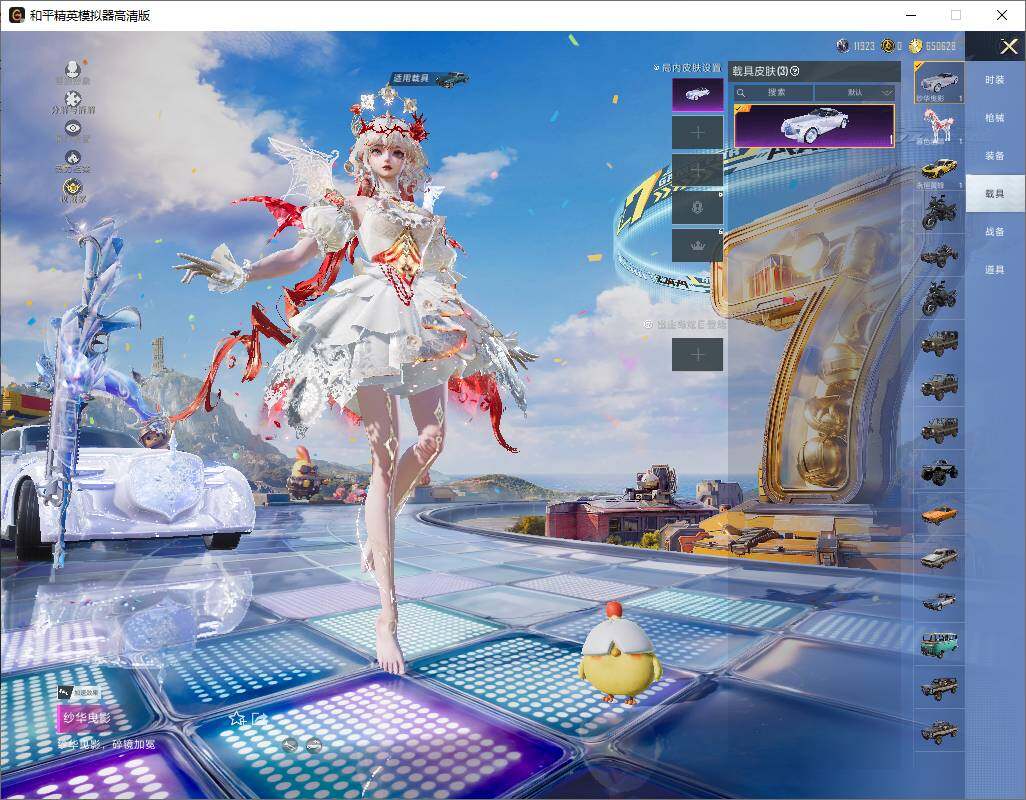1026x800 pixels.
Task: Select the silver sedan thumbnail
Action: [x=939, y=557]
